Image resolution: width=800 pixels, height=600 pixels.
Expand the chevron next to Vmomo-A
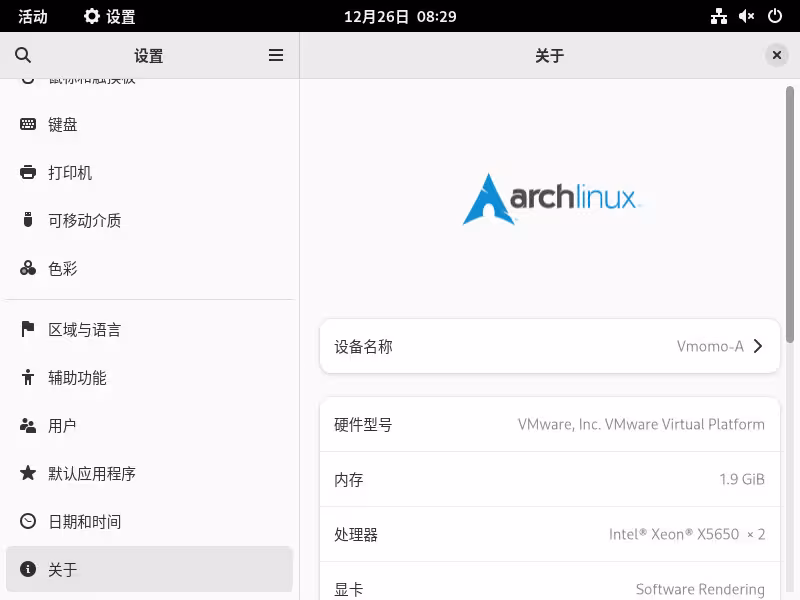pyautogui.click(x=758, y=346)
